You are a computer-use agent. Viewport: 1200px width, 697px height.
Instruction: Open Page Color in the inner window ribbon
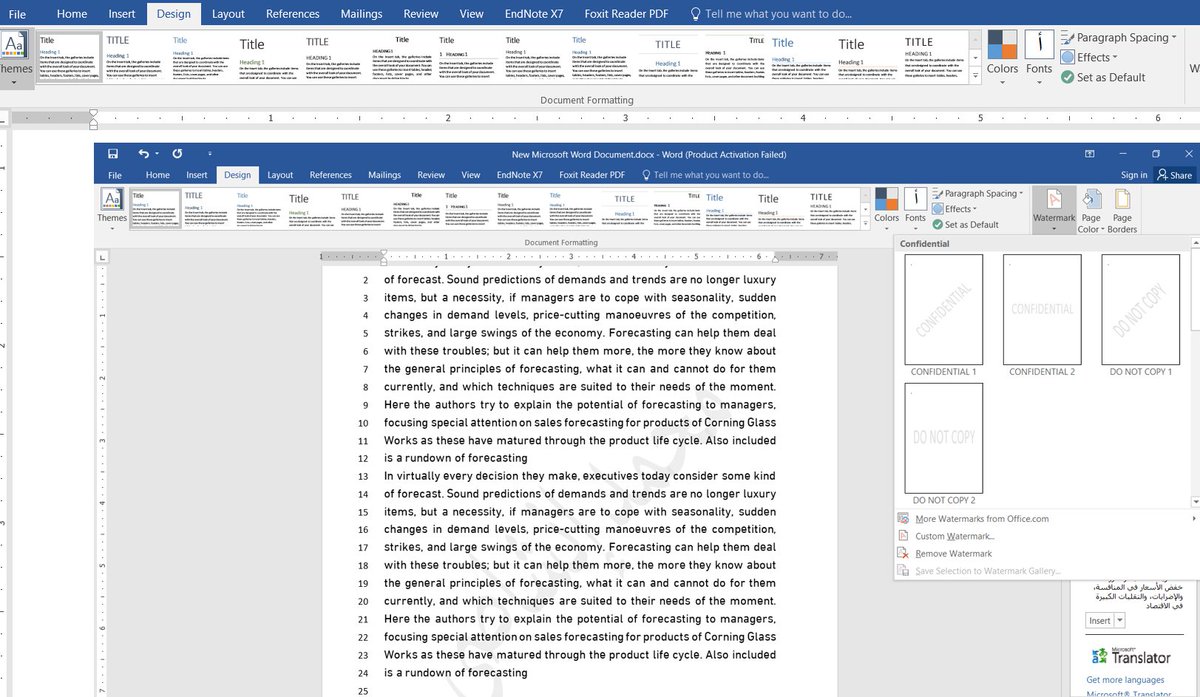(1090, 211)
